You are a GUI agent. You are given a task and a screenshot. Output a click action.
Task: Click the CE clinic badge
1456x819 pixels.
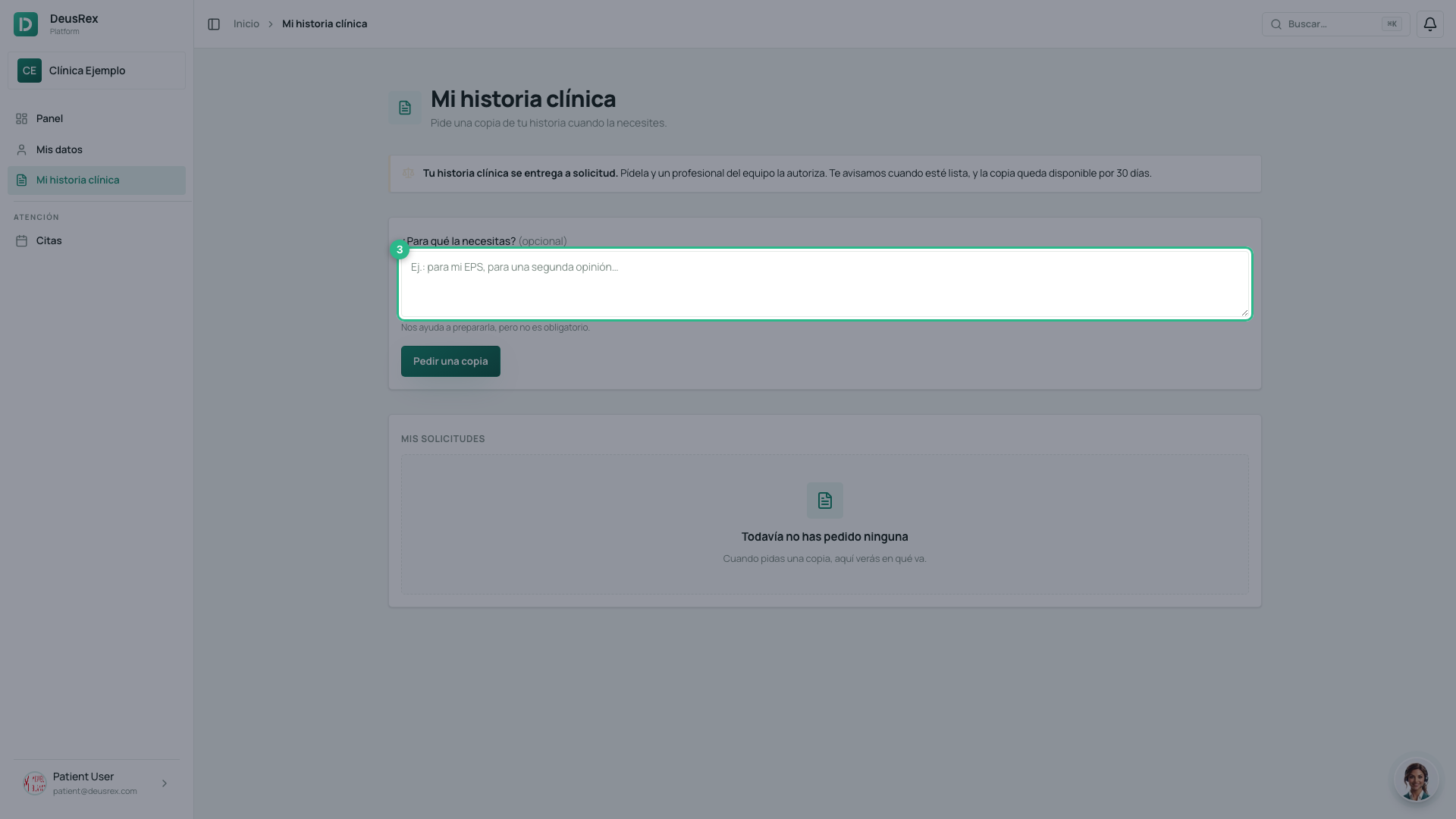(x=30, y=71)
